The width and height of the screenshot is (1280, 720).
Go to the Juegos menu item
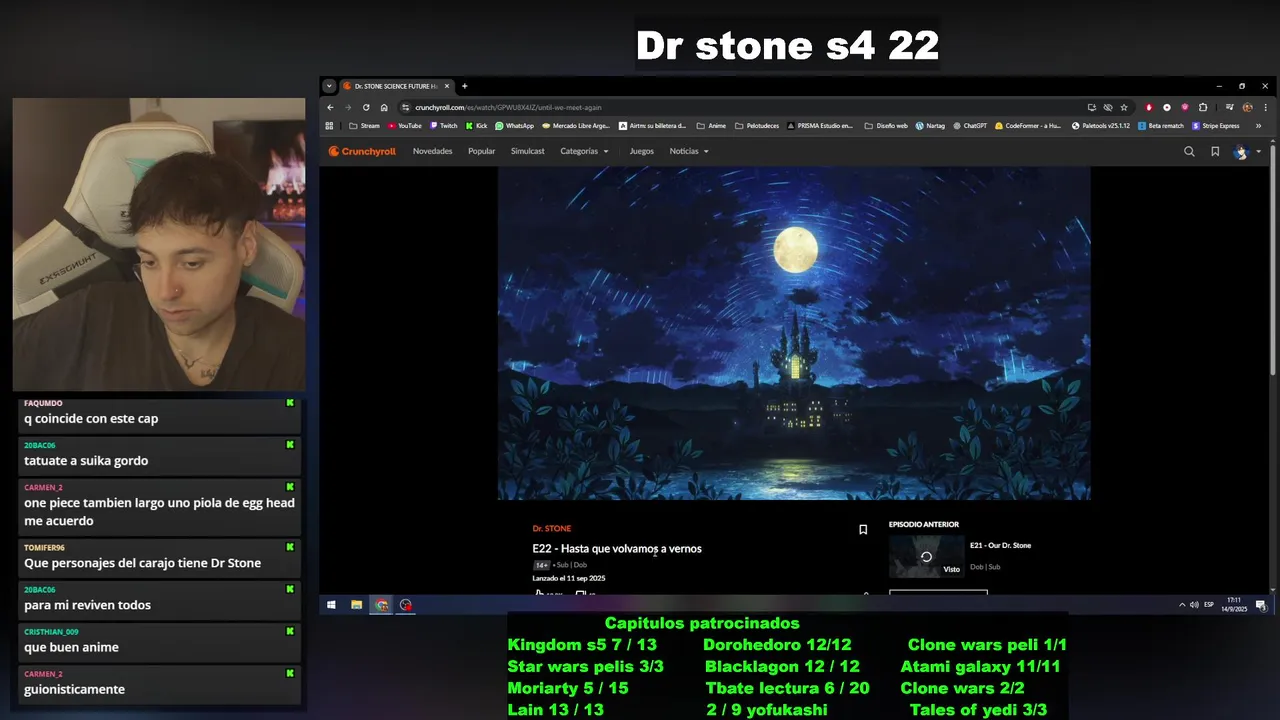[x=642, y=151]
